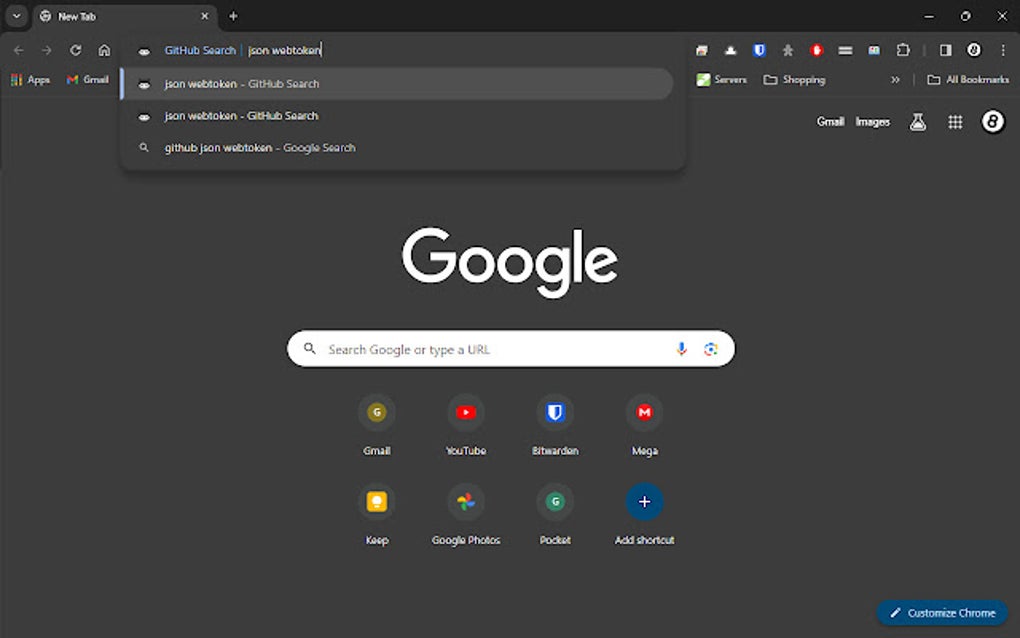
Task: Click the Home button icon
Action: [x=104, y=50]
